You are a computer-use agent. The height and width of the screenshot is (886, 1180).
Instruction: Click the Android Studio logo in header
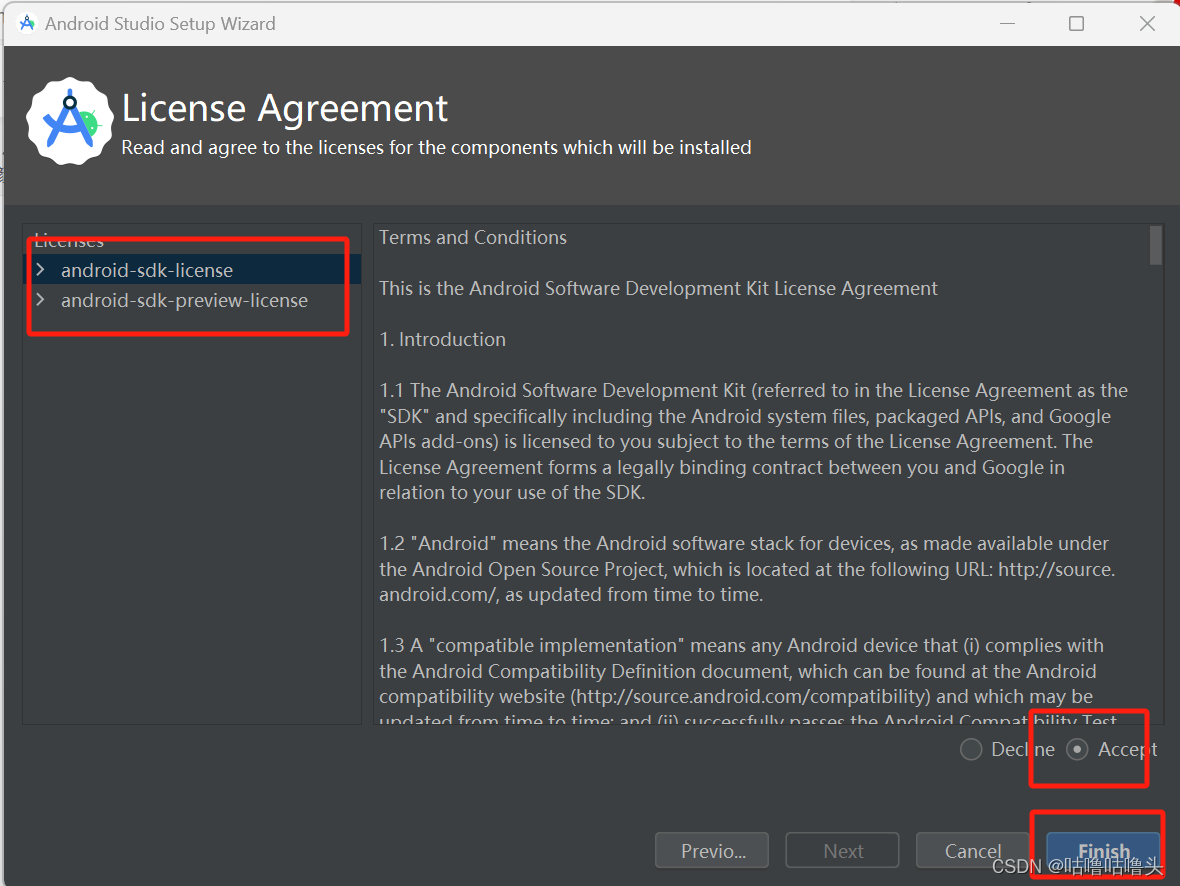click(70, 121)
